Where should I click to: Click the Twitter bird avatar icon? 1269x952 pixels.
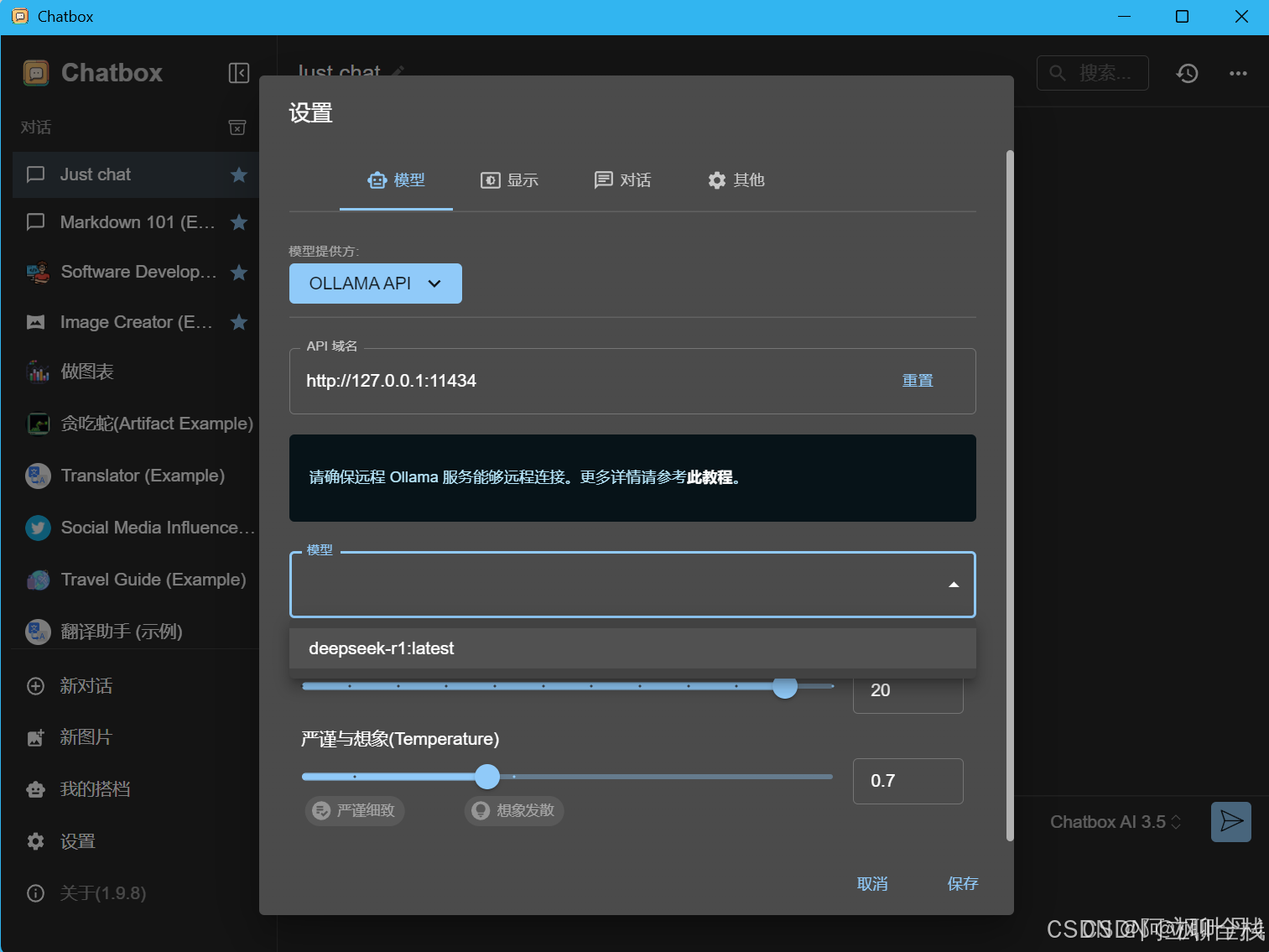(38, 528)
